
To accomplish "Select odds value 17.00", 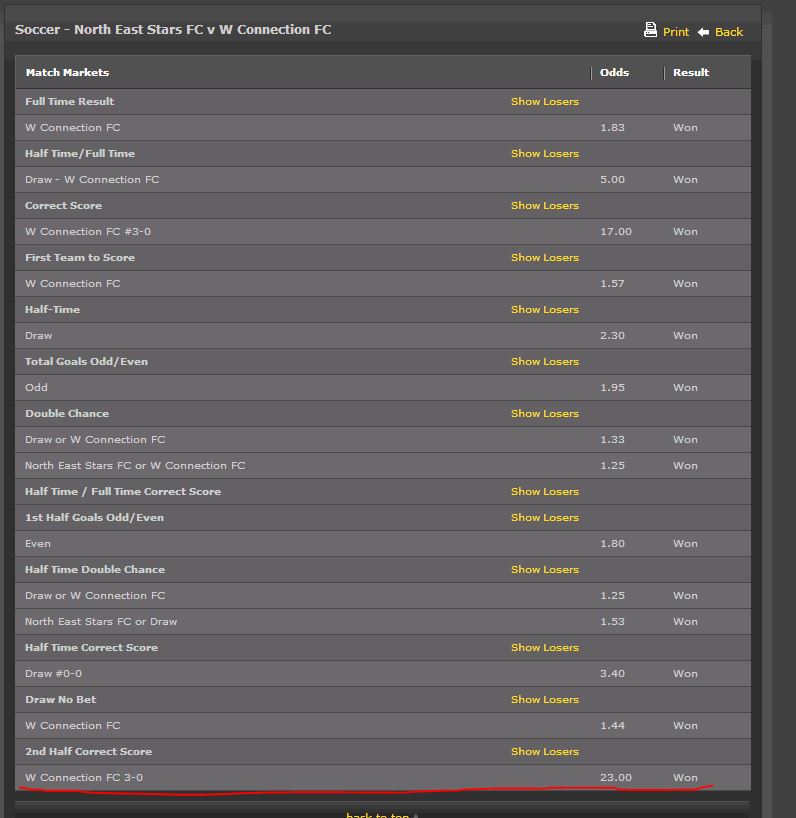I will tap(616, 232).
